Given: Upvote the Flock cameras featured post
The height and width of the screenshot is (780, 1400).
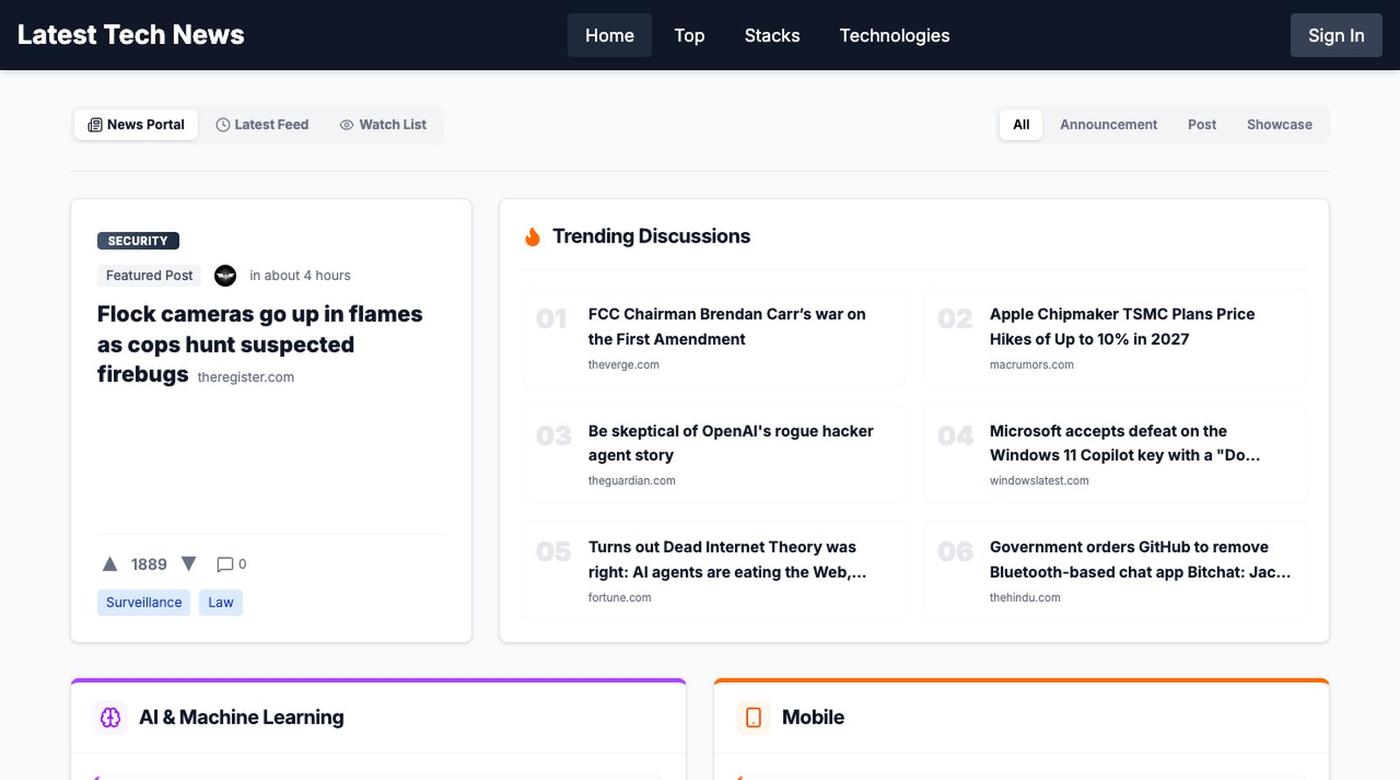Looking at the screenshot, I should click(110, 564).
